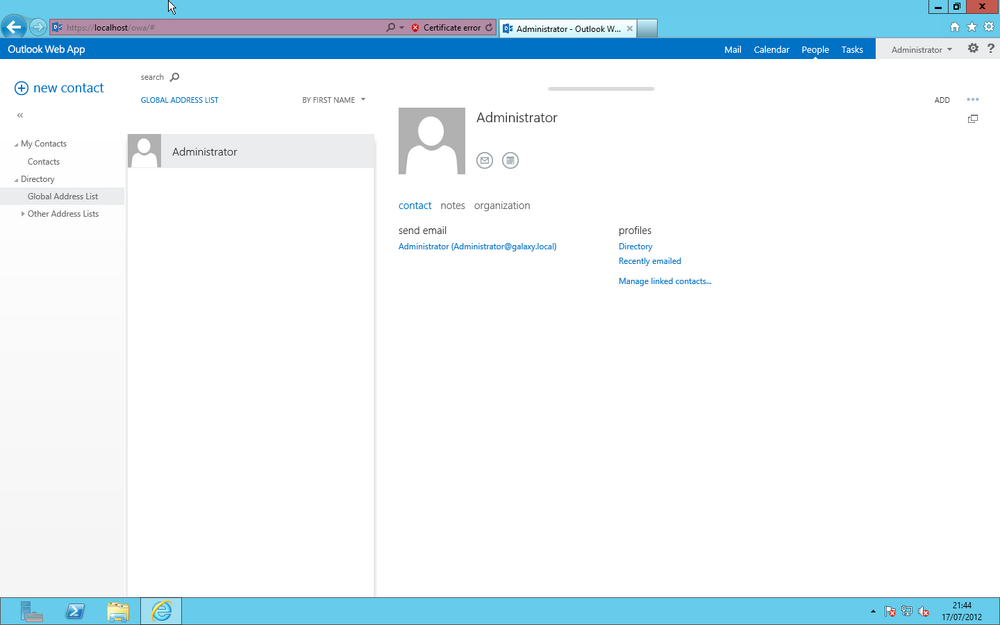Image resolution: width=1000 pixels, height=625 pixels.
Task: Click the browser Favorites star icon
Action: (x=971, y=27)
